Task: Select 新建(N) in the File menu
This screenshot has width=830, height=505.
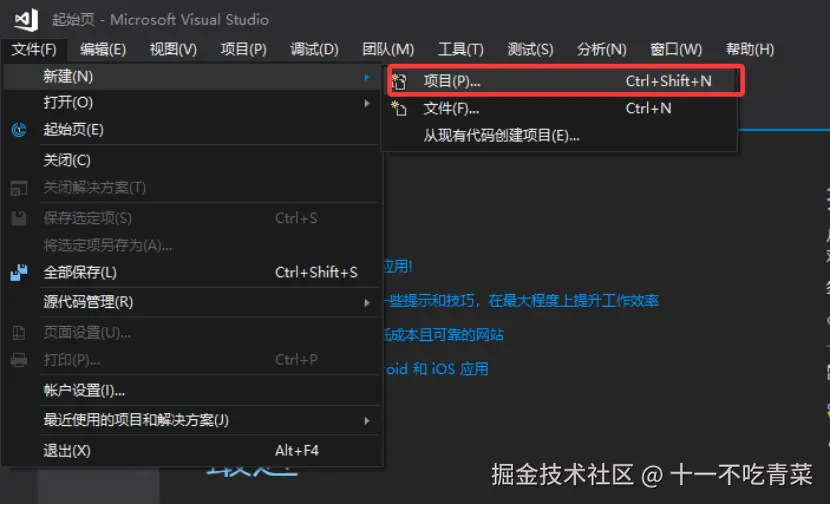Action: click(192, 77)
